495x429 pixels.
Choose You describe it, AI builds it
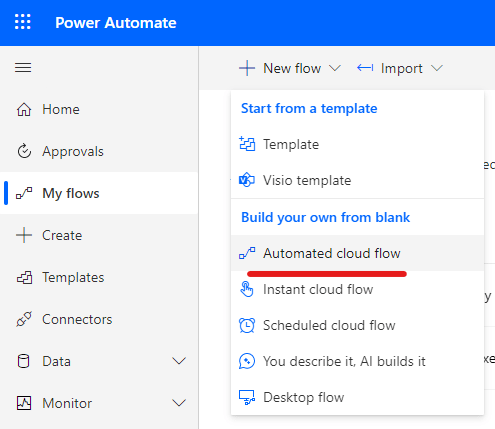tap(357, 361)
